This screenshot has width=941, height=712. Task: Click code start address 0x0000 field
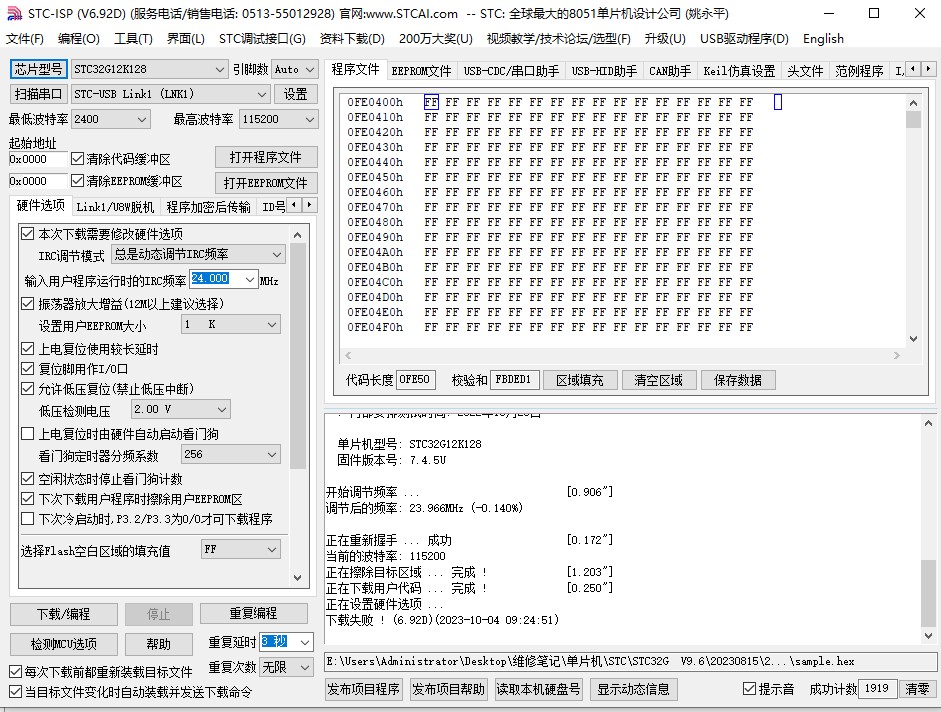37,159
